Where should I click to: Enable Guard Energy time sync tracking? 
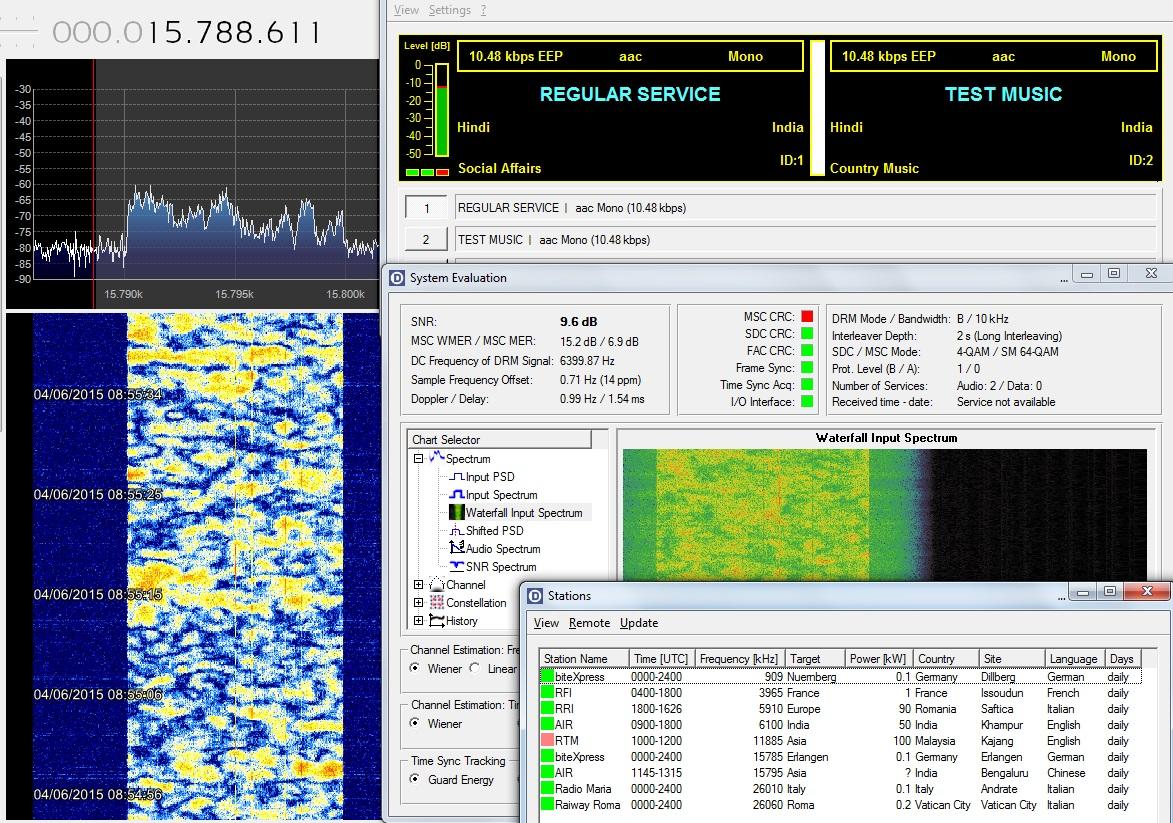pyautogui.click(x=416, y=780)
